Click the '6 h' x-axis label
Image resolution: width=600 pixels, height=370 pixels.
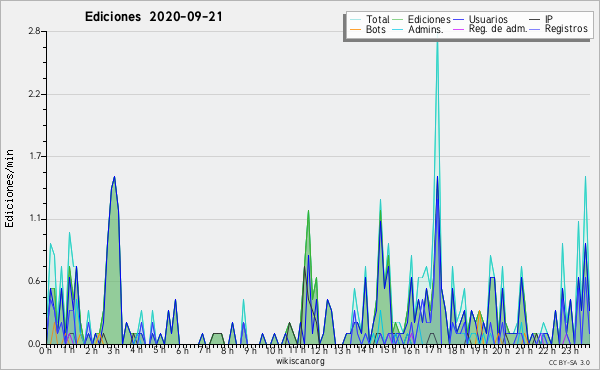point(182,351)
